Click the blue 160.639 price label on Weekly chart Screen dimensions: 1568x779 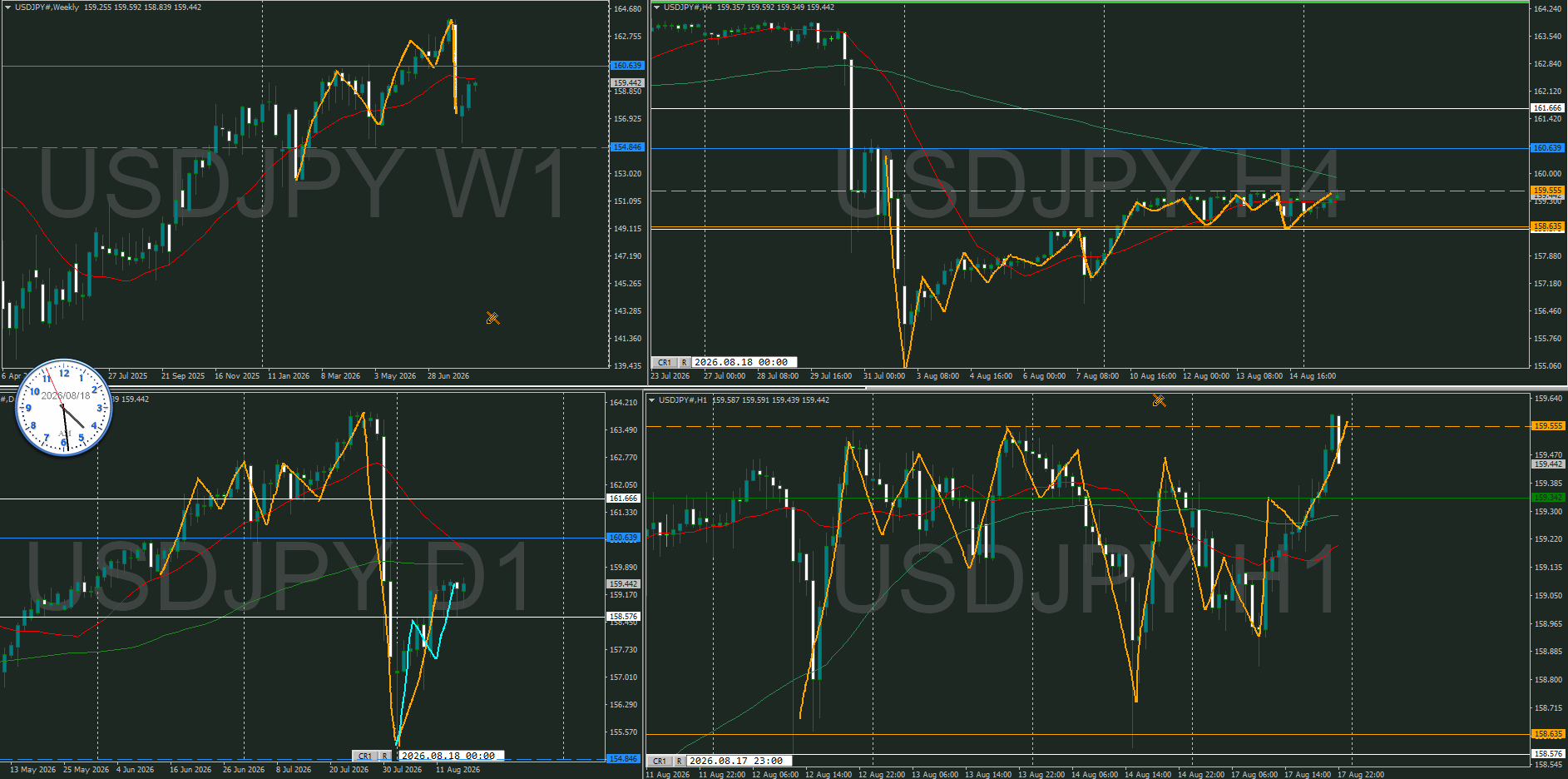click(x=627, y=66)
